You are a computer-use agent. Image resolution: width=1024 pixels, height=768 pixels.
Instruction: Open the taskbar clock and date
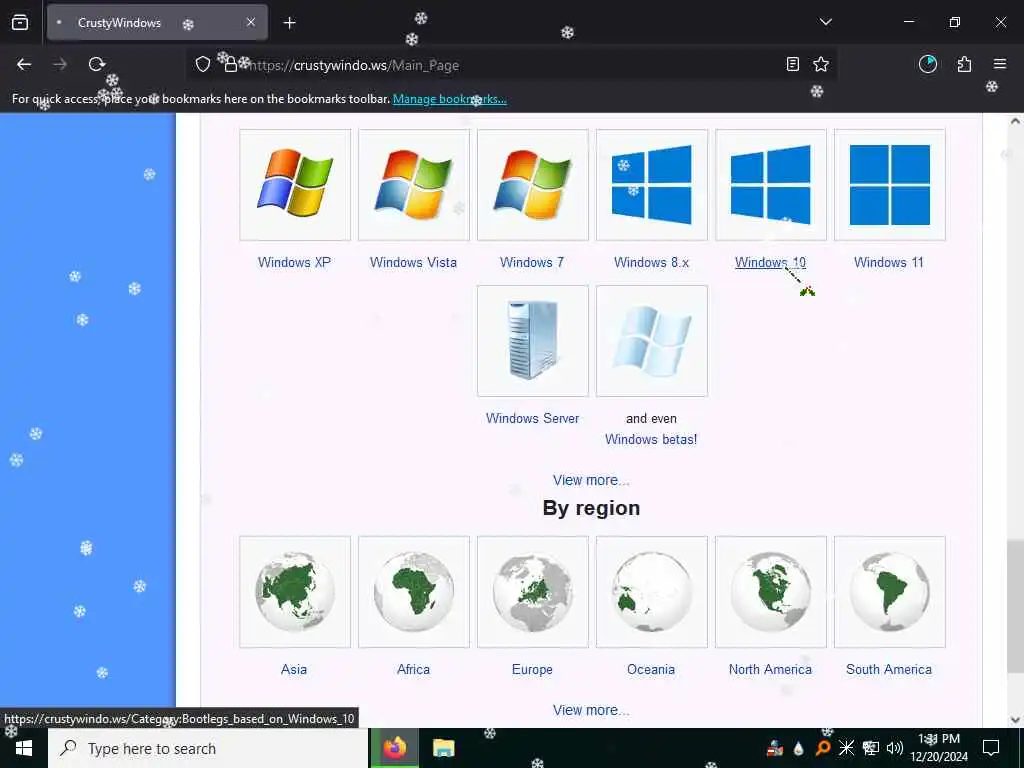tap(939, 748)
